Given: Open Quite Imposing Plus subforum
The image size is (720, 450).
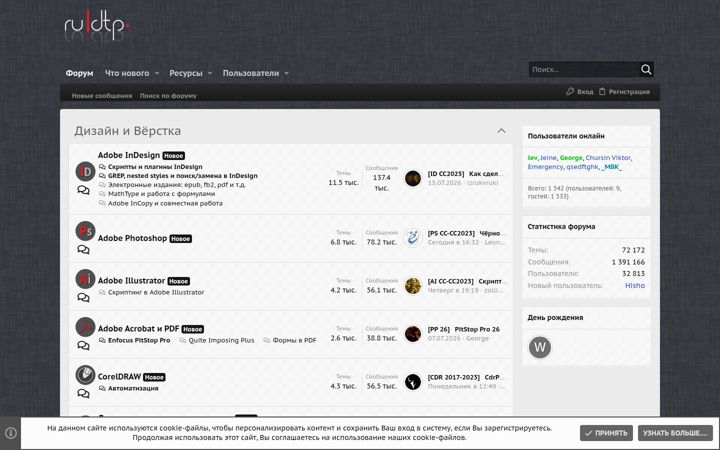Looking at the screenshot, I should (221, 340).
